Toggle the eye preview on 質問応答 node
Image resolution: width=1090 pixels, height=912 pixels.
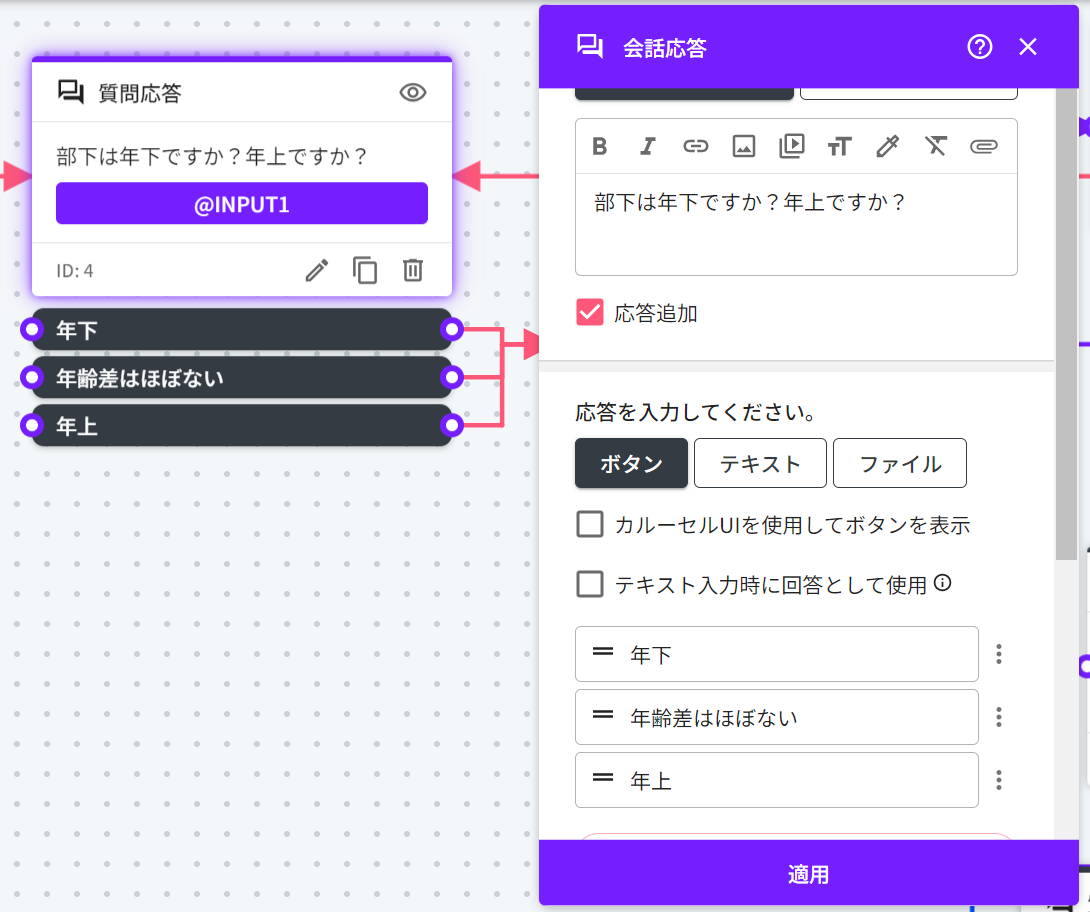click(x=413, y=93)
